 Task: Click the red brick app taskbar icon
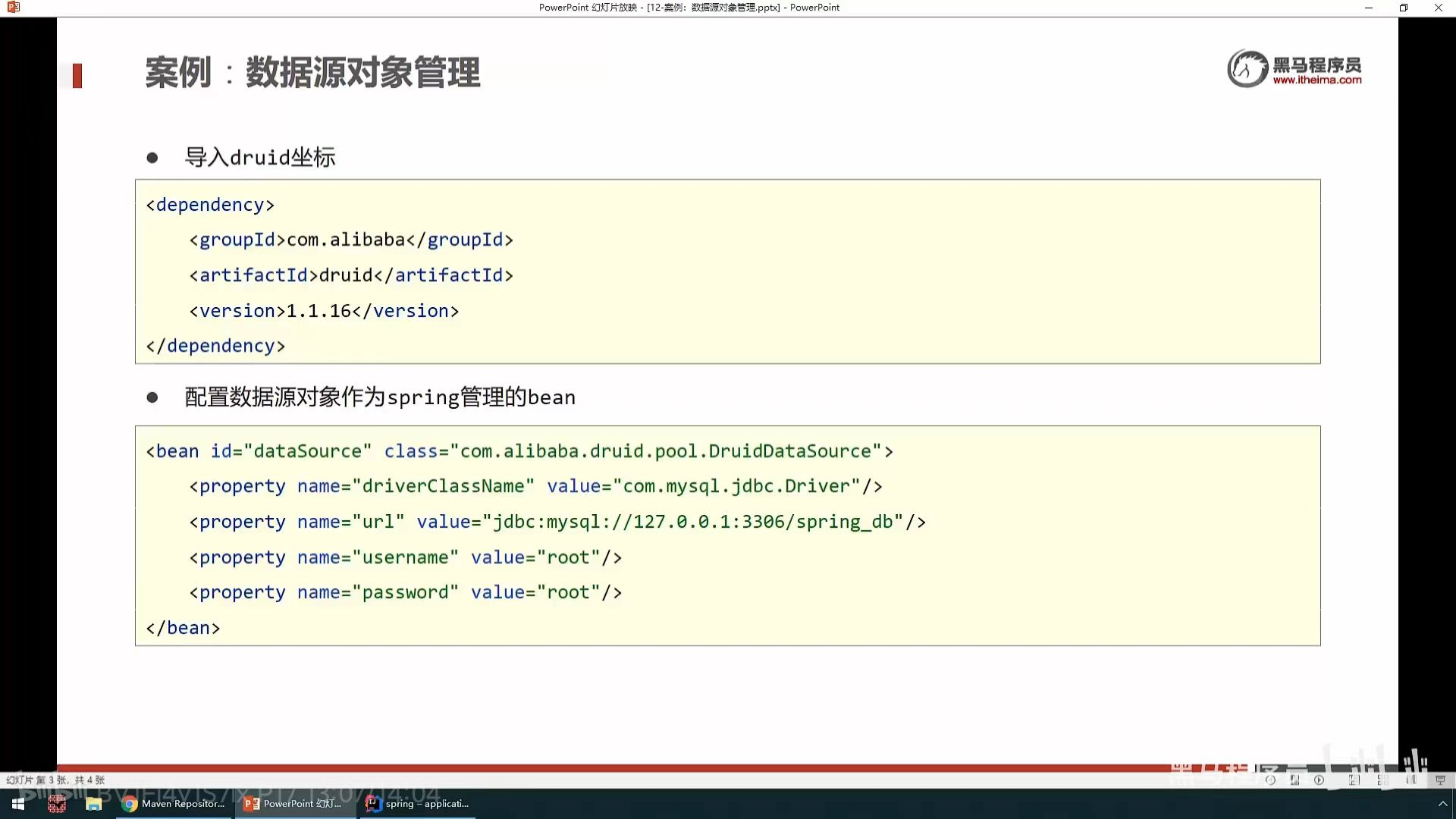pos(57,804)
